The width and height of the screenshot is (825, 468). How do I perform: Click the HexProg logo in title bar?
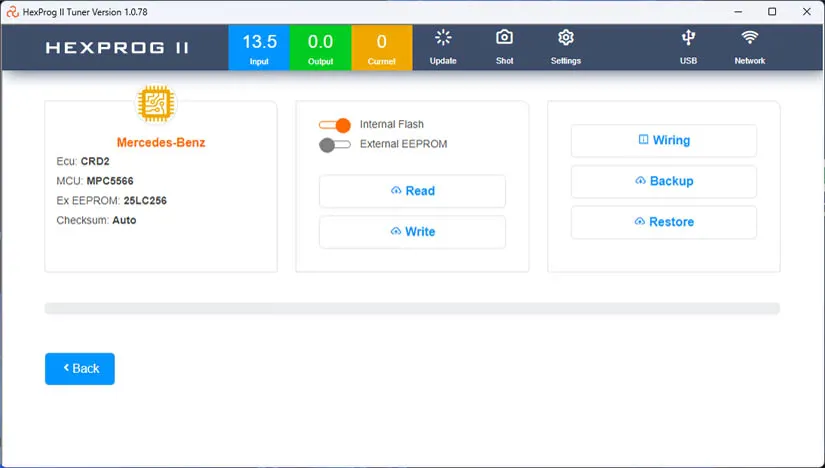(12, 12)
